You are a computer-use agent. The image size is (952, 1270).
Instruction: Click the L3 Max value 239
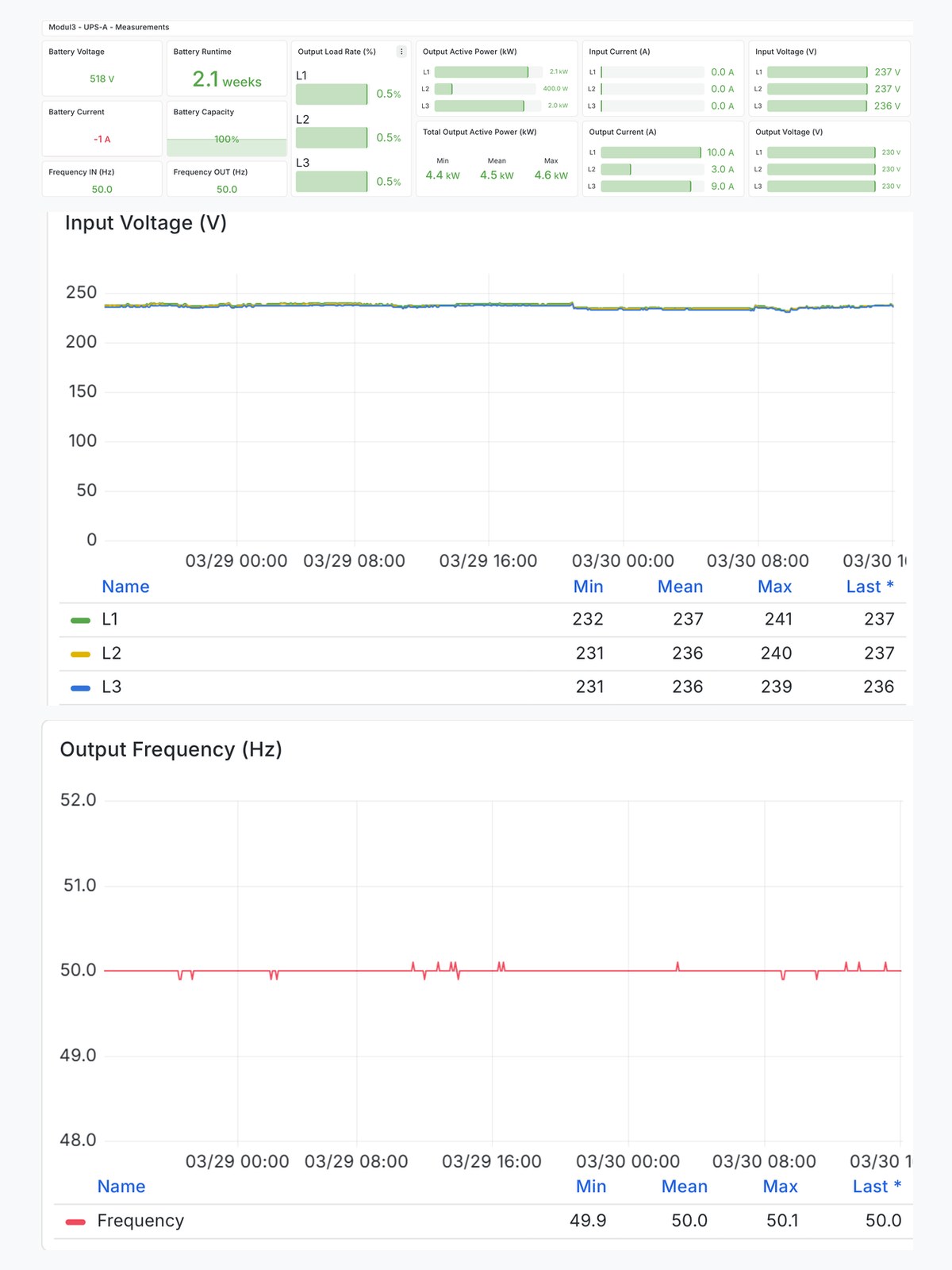click(x=777, y=687)
